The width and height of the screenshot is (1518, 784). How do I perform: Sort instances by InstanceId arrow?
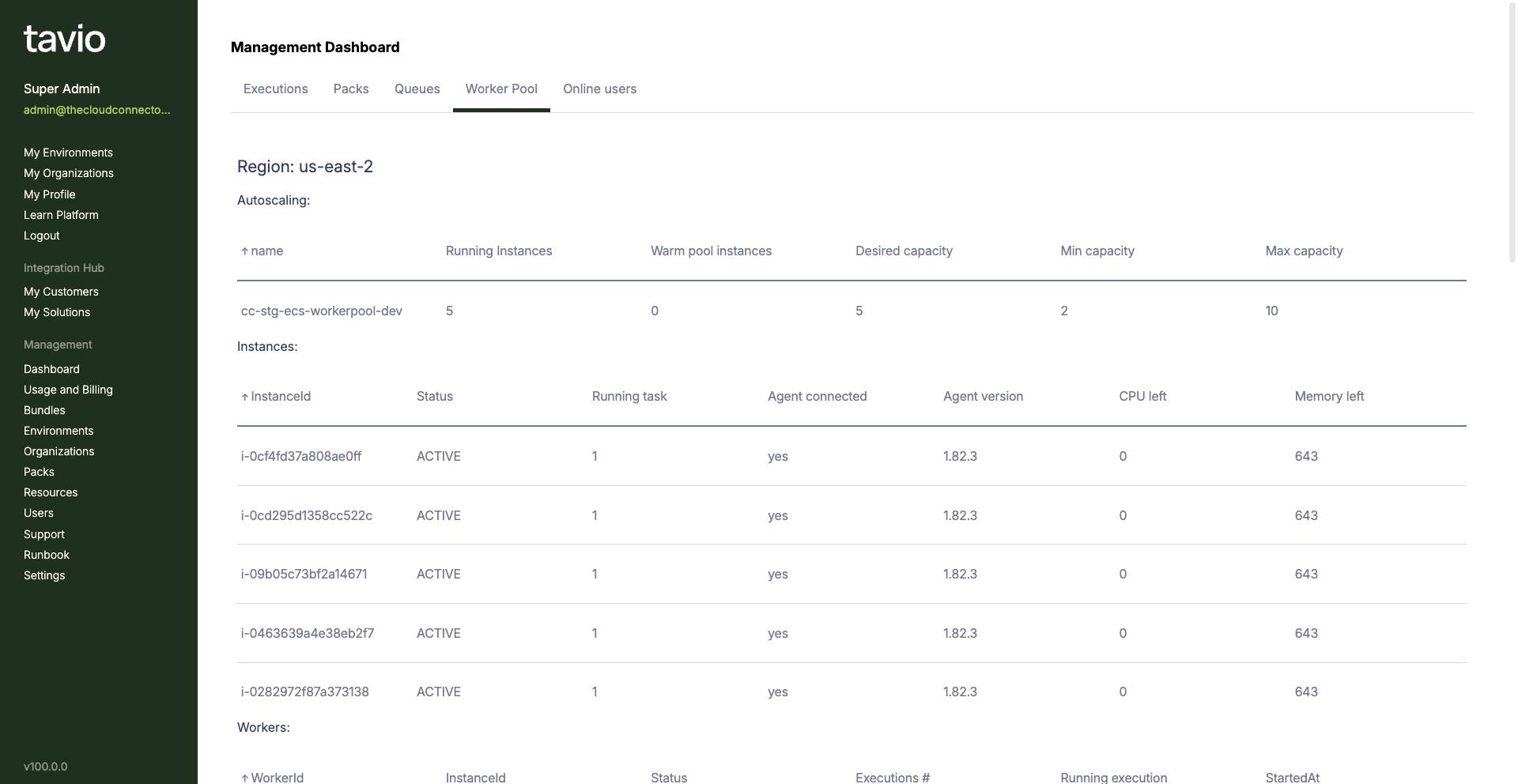pos(245,397)
